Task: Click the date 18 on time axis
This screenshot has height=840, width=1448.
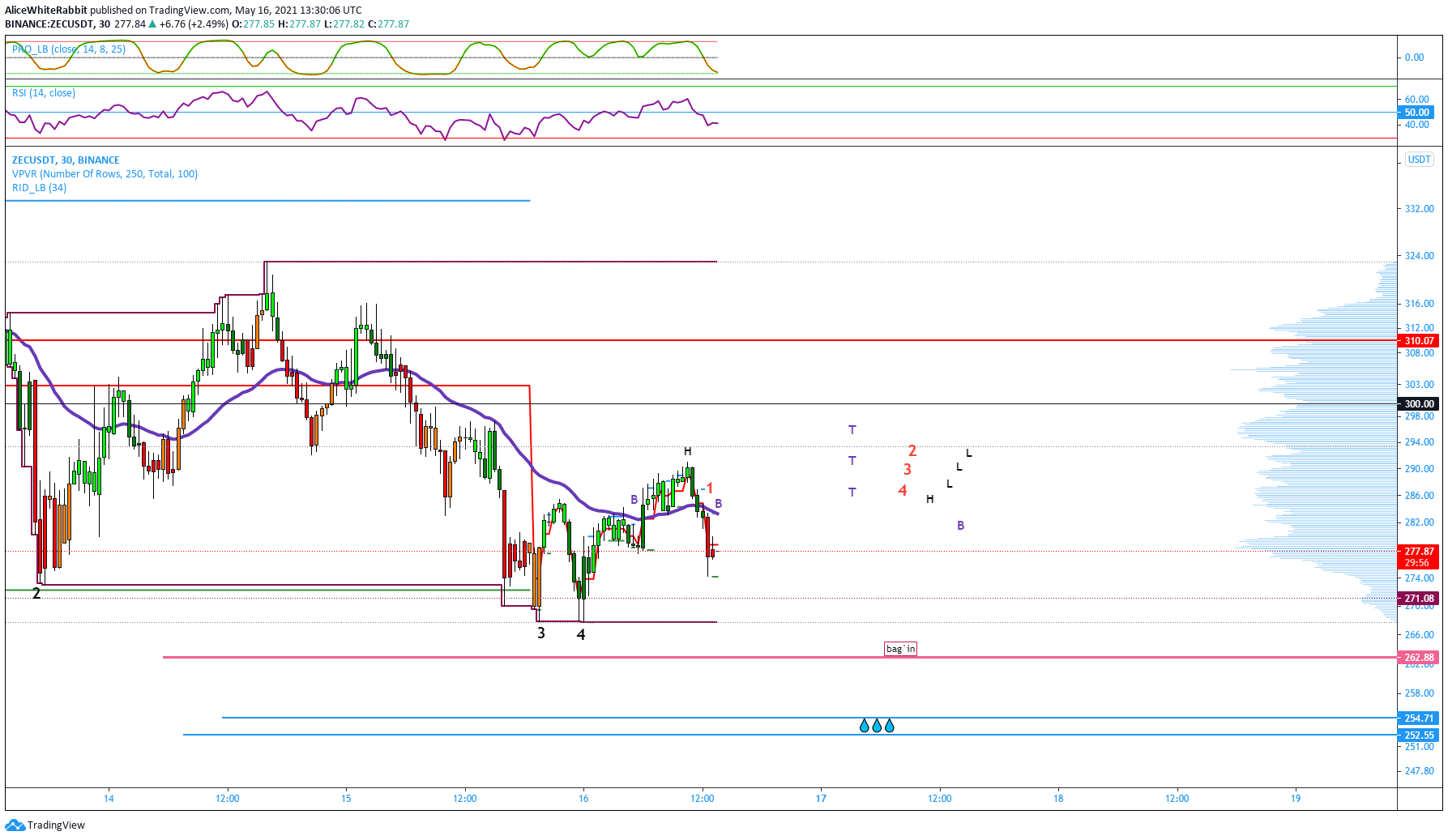Action: (1058, 799)
